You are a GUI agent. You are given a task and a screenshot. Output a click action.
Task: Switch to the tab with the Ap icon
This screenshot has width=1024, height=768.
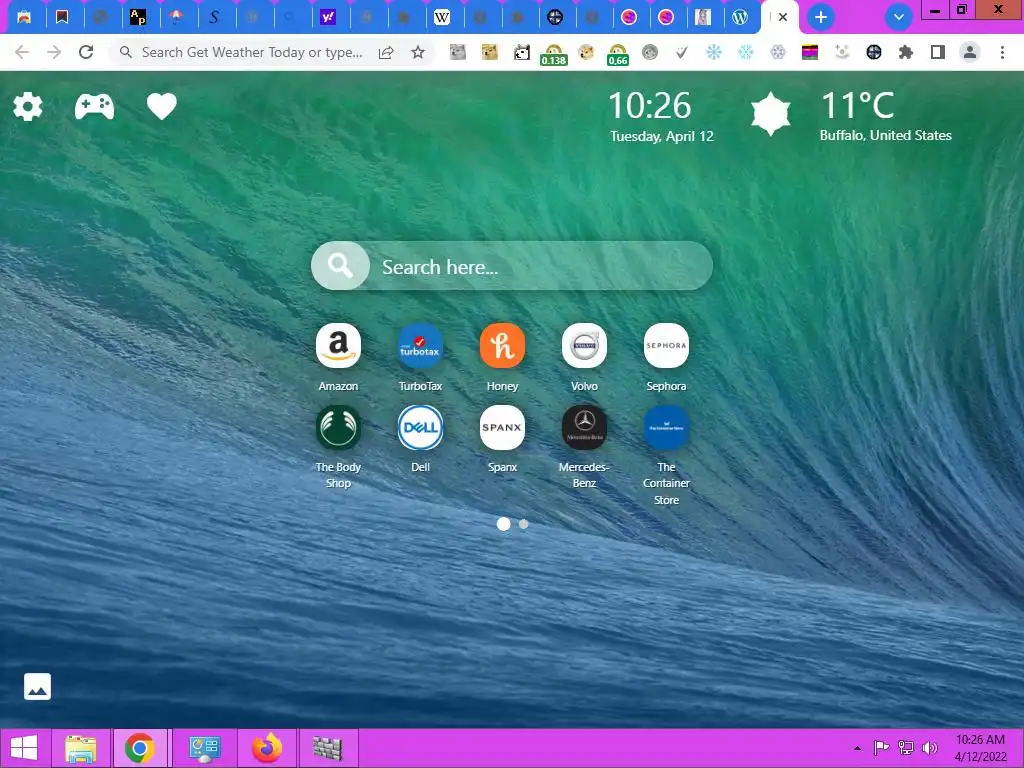pyautogui.click(x=138, y=18)
